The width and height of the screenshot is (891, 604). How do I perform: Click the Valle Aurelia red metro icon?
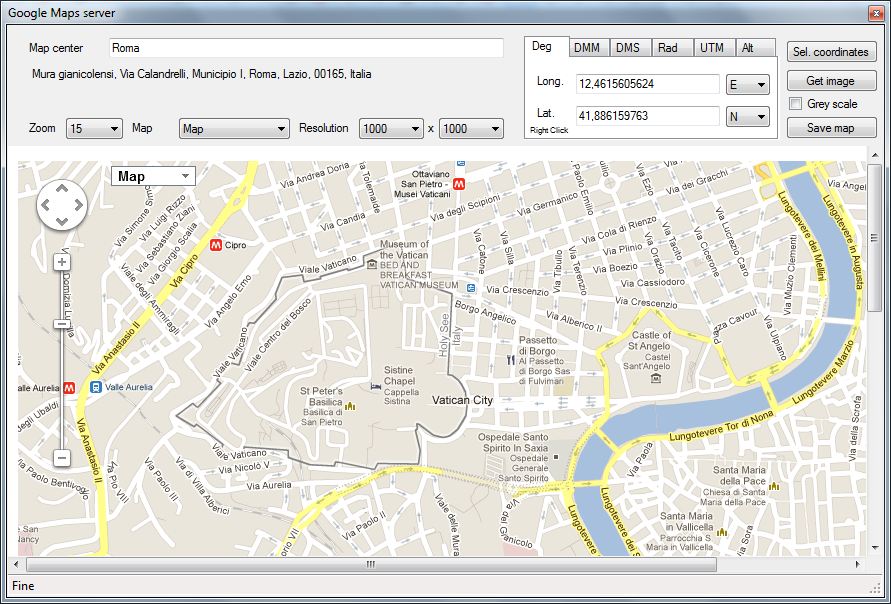(x=69, y=388)
